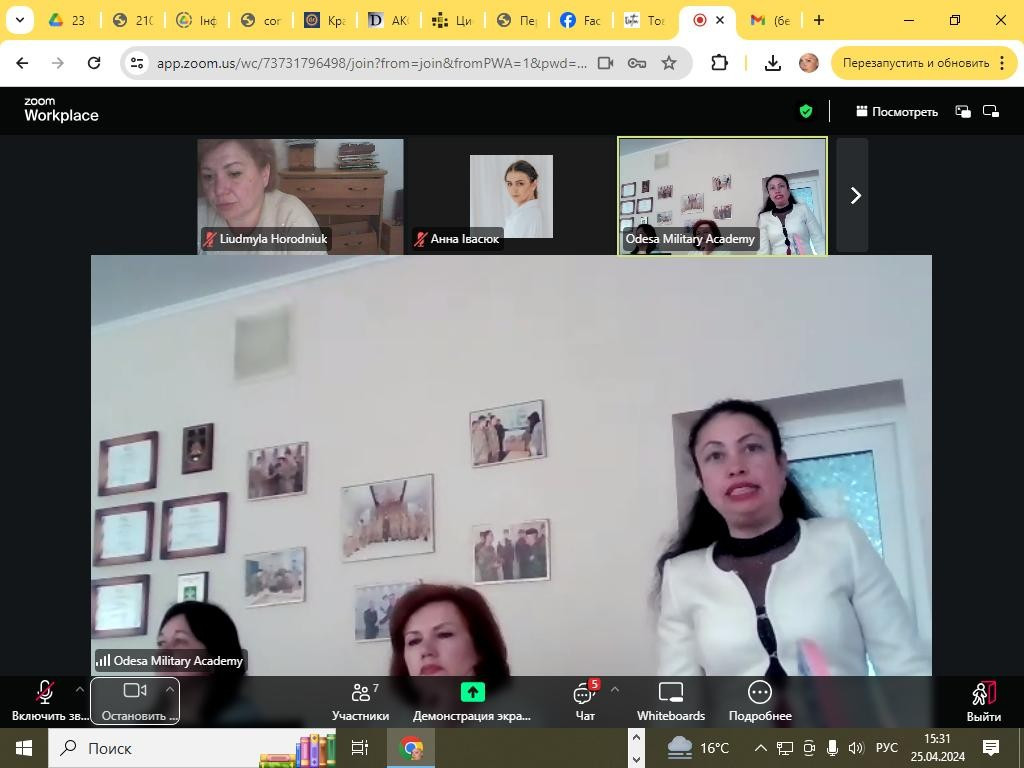Open Whiteboards
Image resolution: width=1024 pixels, height=768 pixels.
tap(671, 701)
